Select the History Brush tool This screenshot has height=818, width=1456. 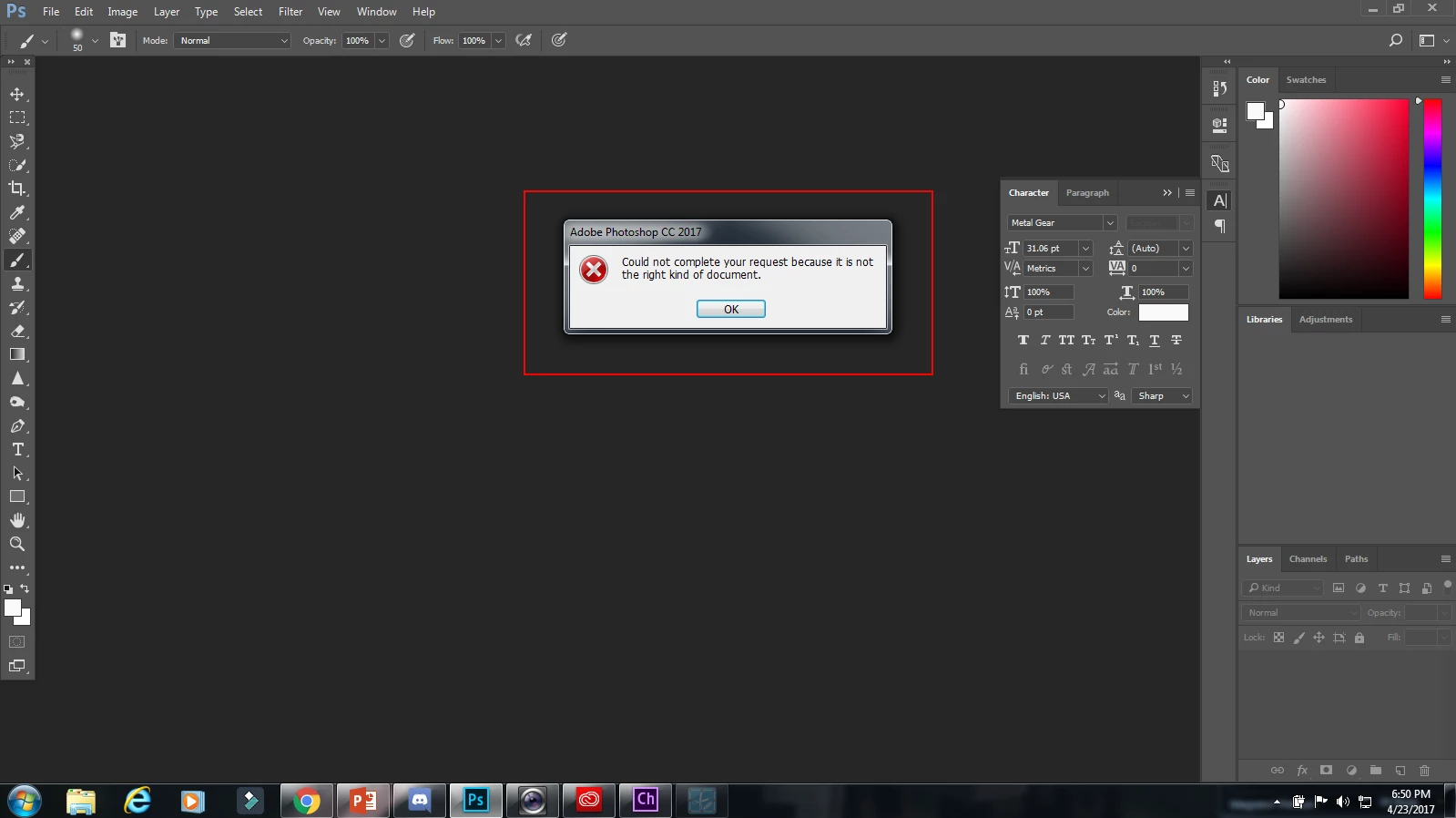[17, 307]
